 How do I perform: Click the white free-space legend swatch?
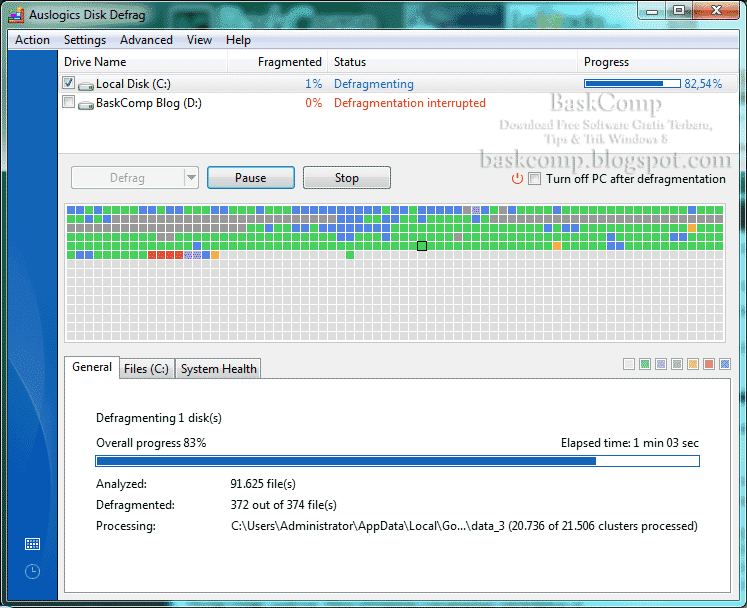[x=629, y=365]
